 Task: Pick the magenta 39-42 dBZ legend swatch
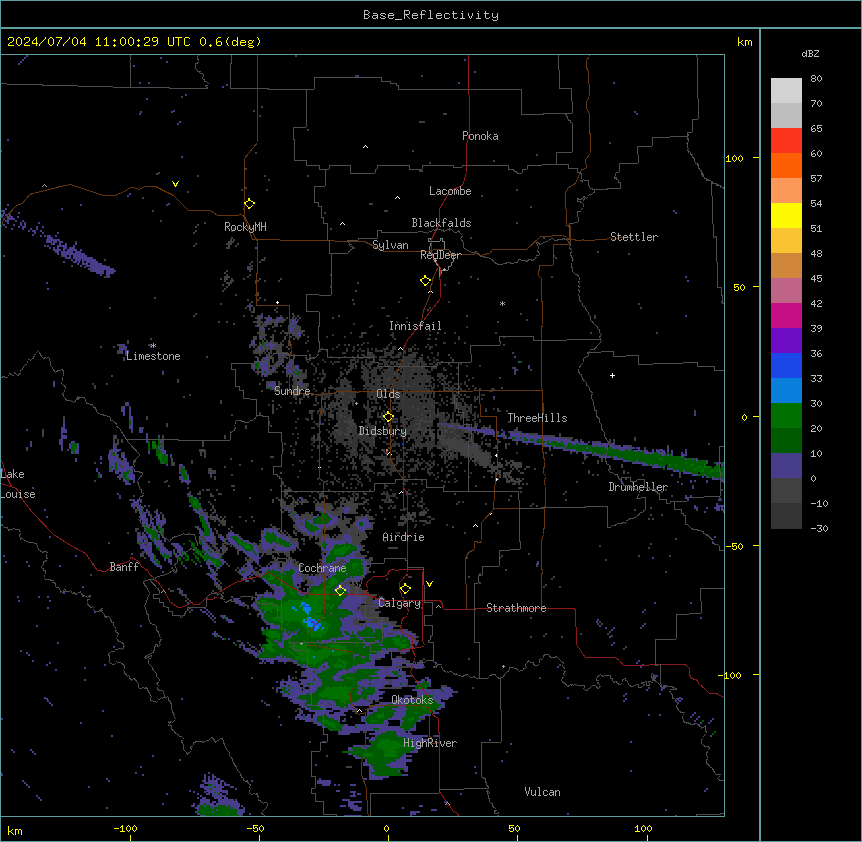click(786, 315)
